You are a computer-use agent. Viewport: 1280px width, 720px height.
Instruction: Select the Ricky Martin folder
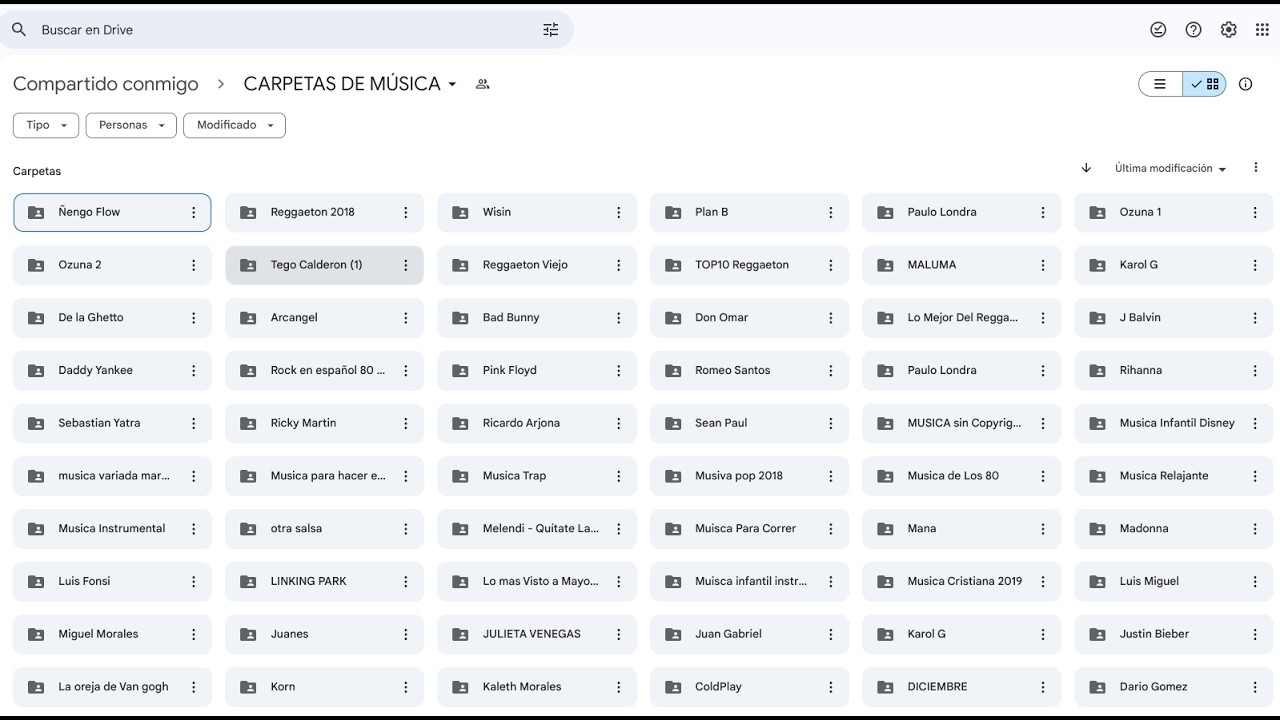pyautogui.click(x=325, y=423)
